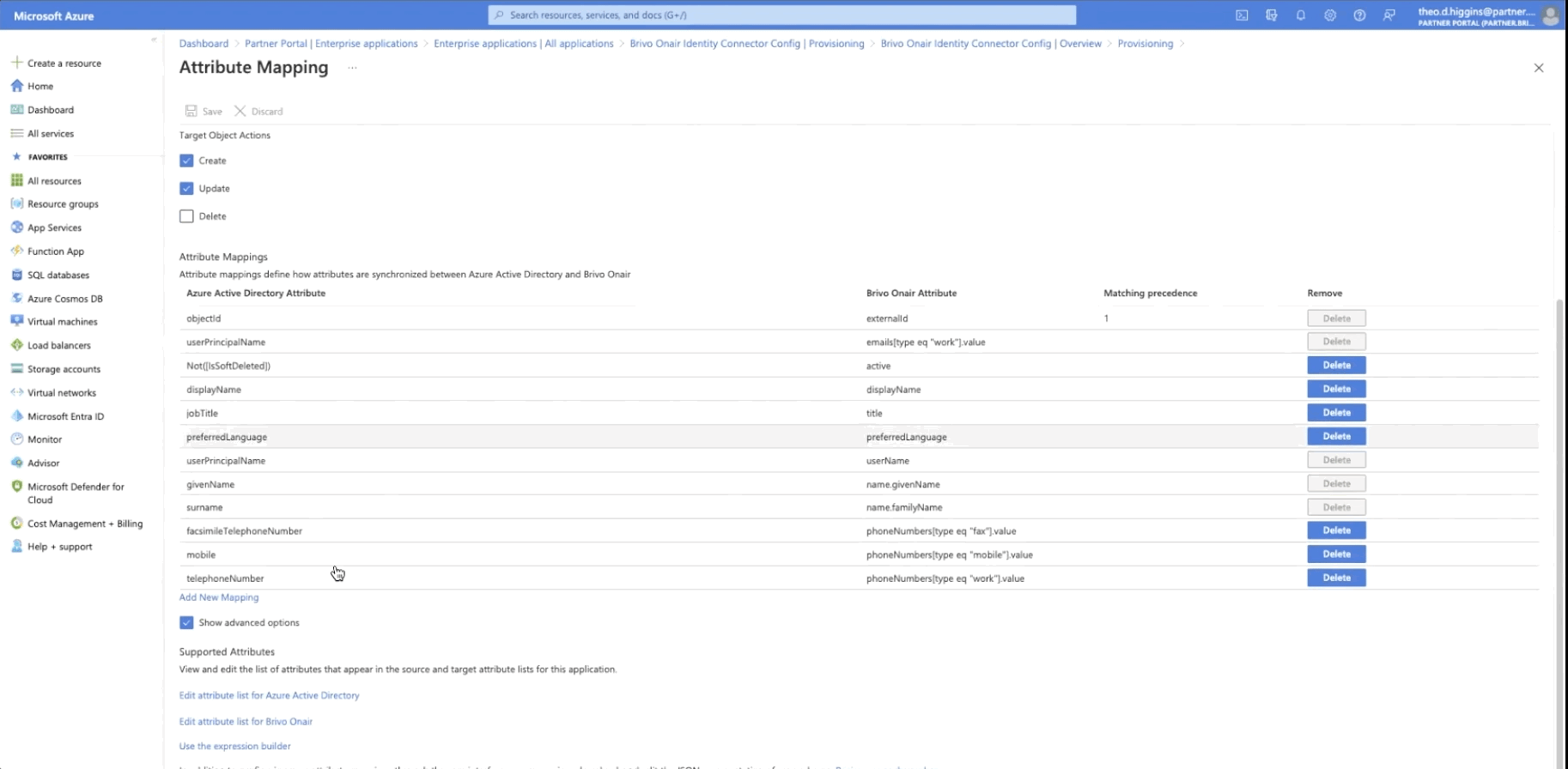Open the ellipsis menu beside Attribute Mapping

coord(352,68)
